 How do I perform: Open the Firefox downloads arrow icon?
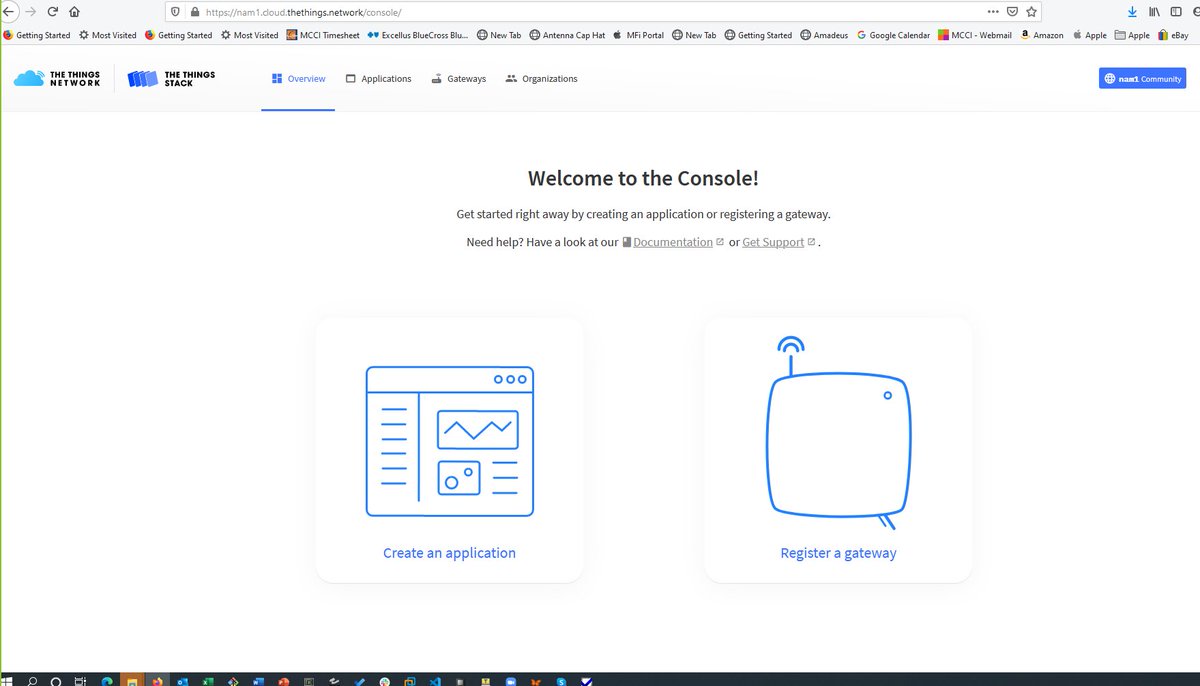[x=1132, y=12]
